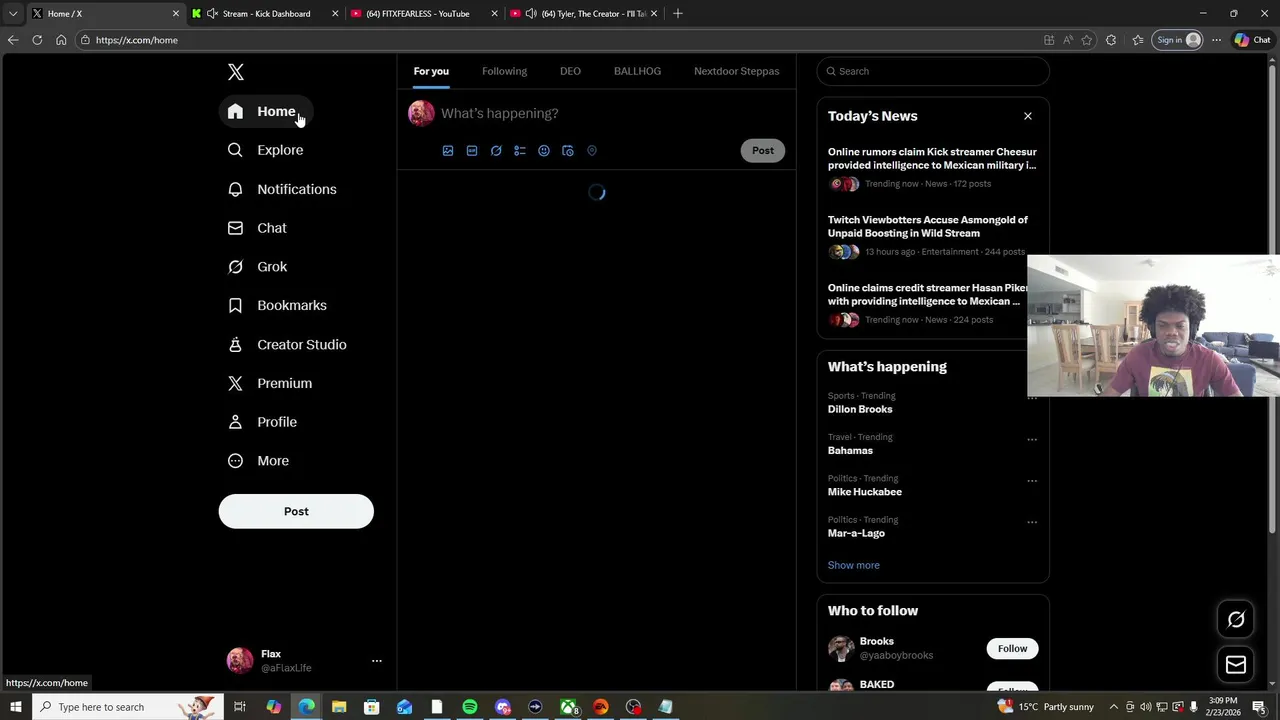The height and width of the screenshot is (720, 1280).
Task: Click the X logo in sidebar
Action: [236, 72]
